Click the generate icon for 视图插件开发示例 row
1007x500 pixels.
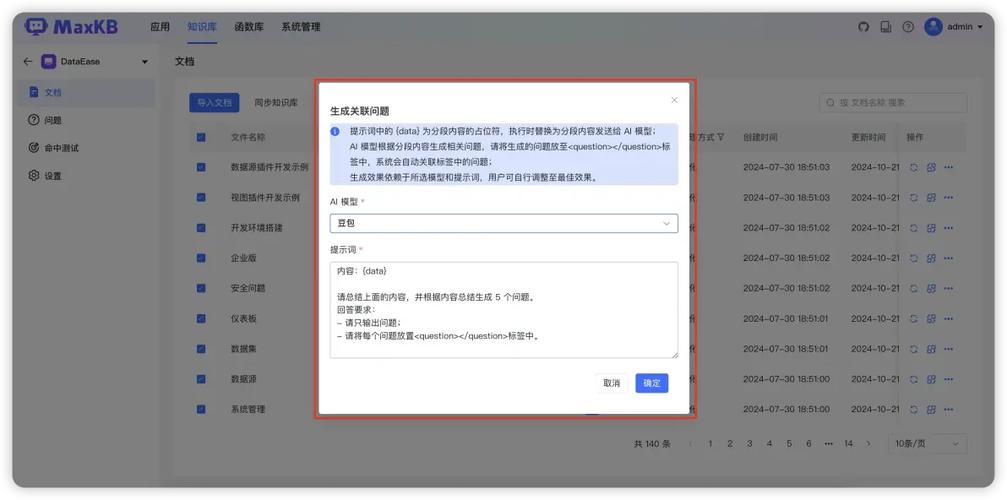pyautogui.click(x=931, y=198)
